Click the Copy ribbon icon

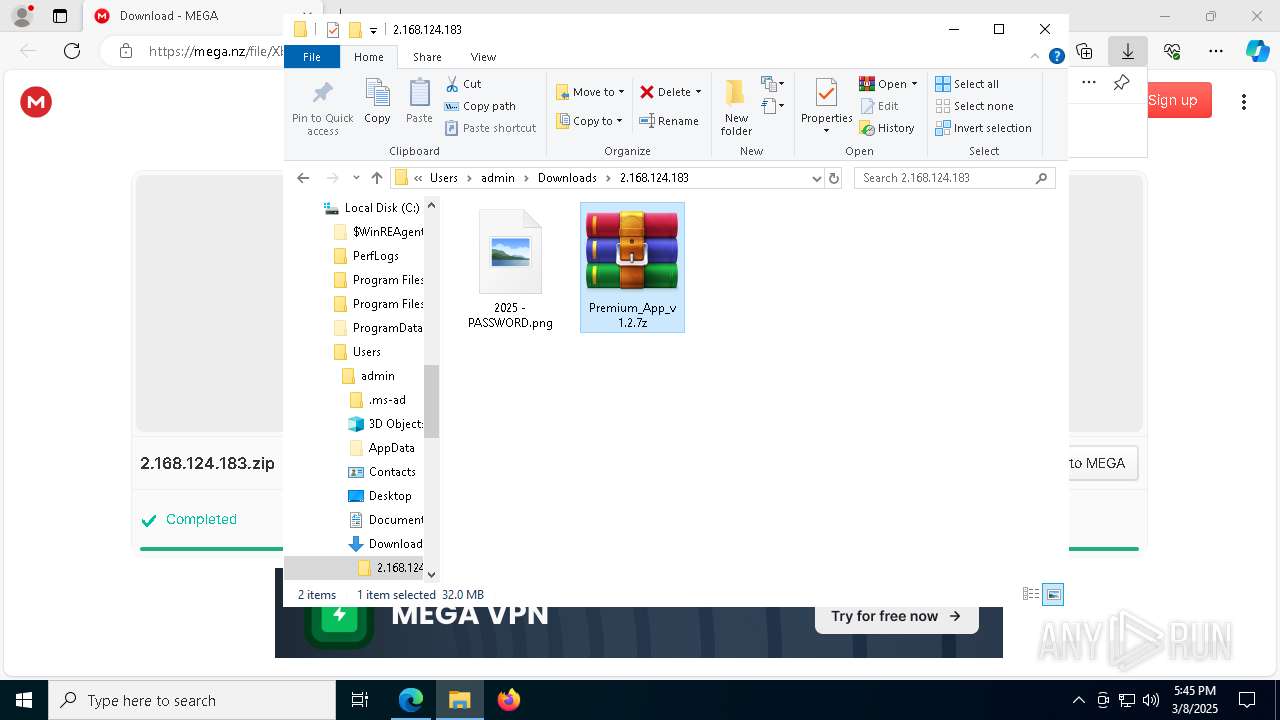[377, 102]
